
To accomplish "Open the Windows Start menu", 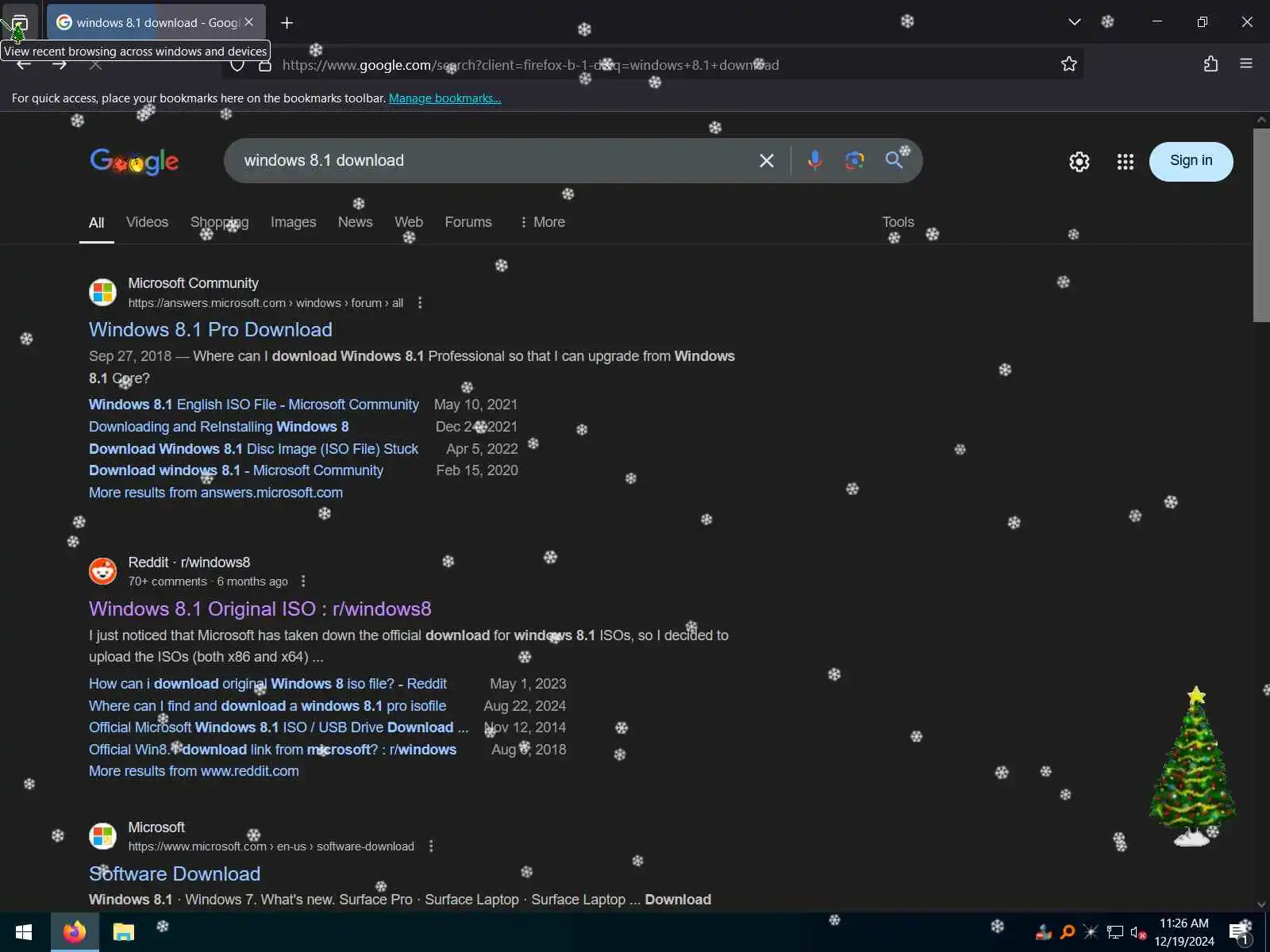I will coord(24,932).
